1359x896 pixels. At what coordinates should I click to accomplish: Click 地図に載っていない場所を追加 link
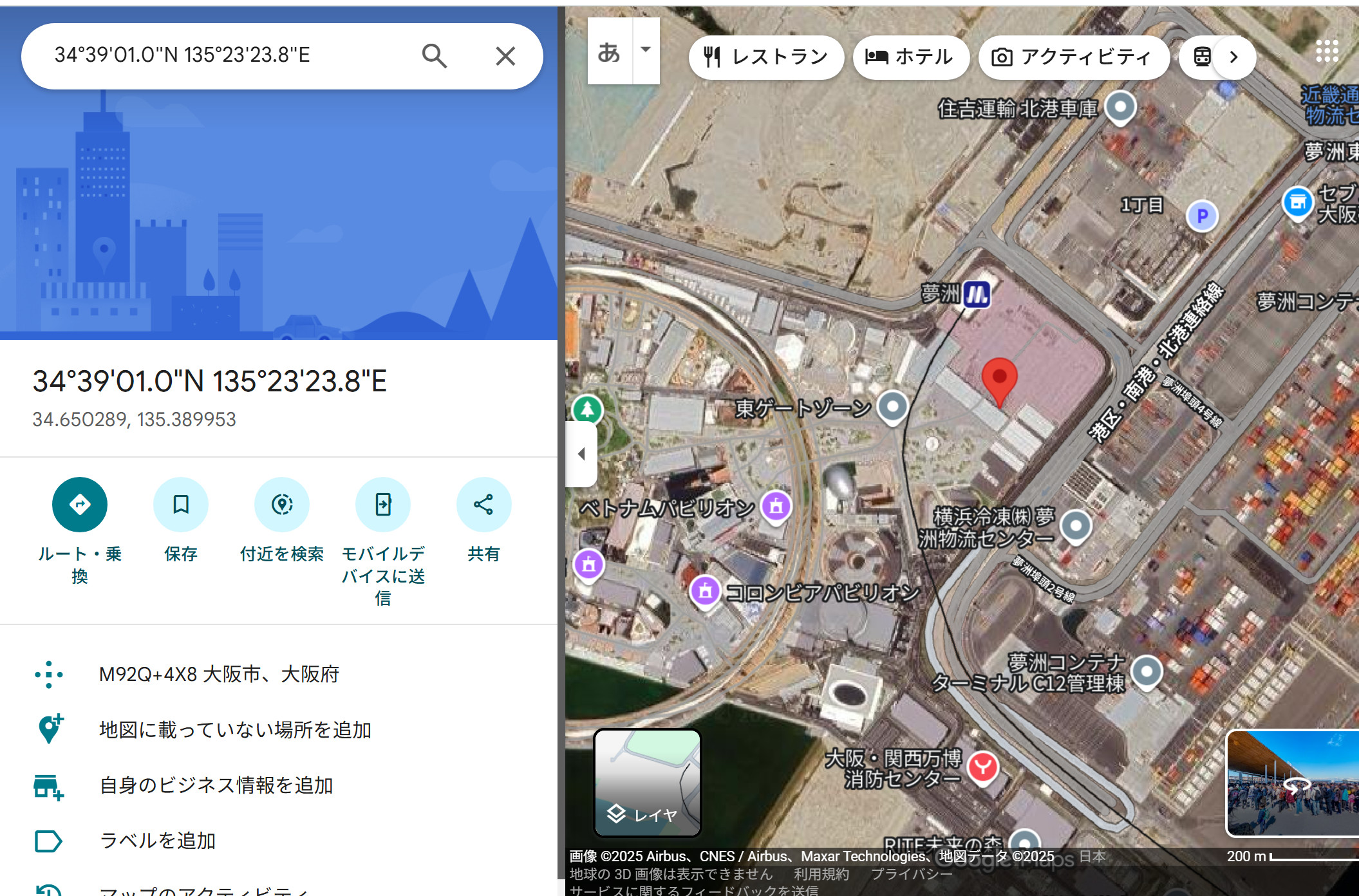click(x=235, y=730)
